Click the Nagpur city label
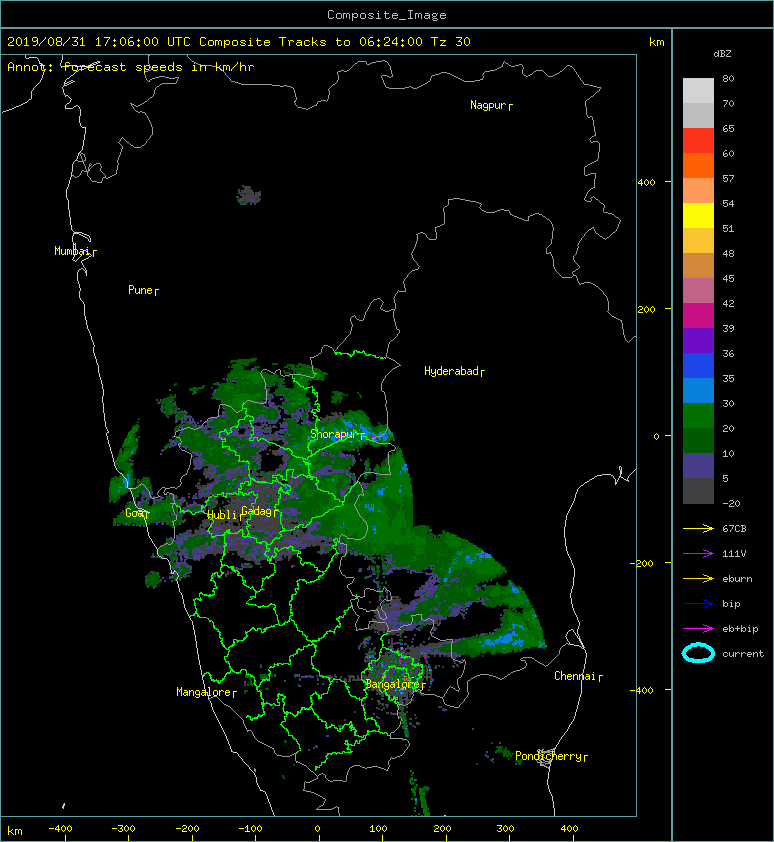 [x=490, y=105]
